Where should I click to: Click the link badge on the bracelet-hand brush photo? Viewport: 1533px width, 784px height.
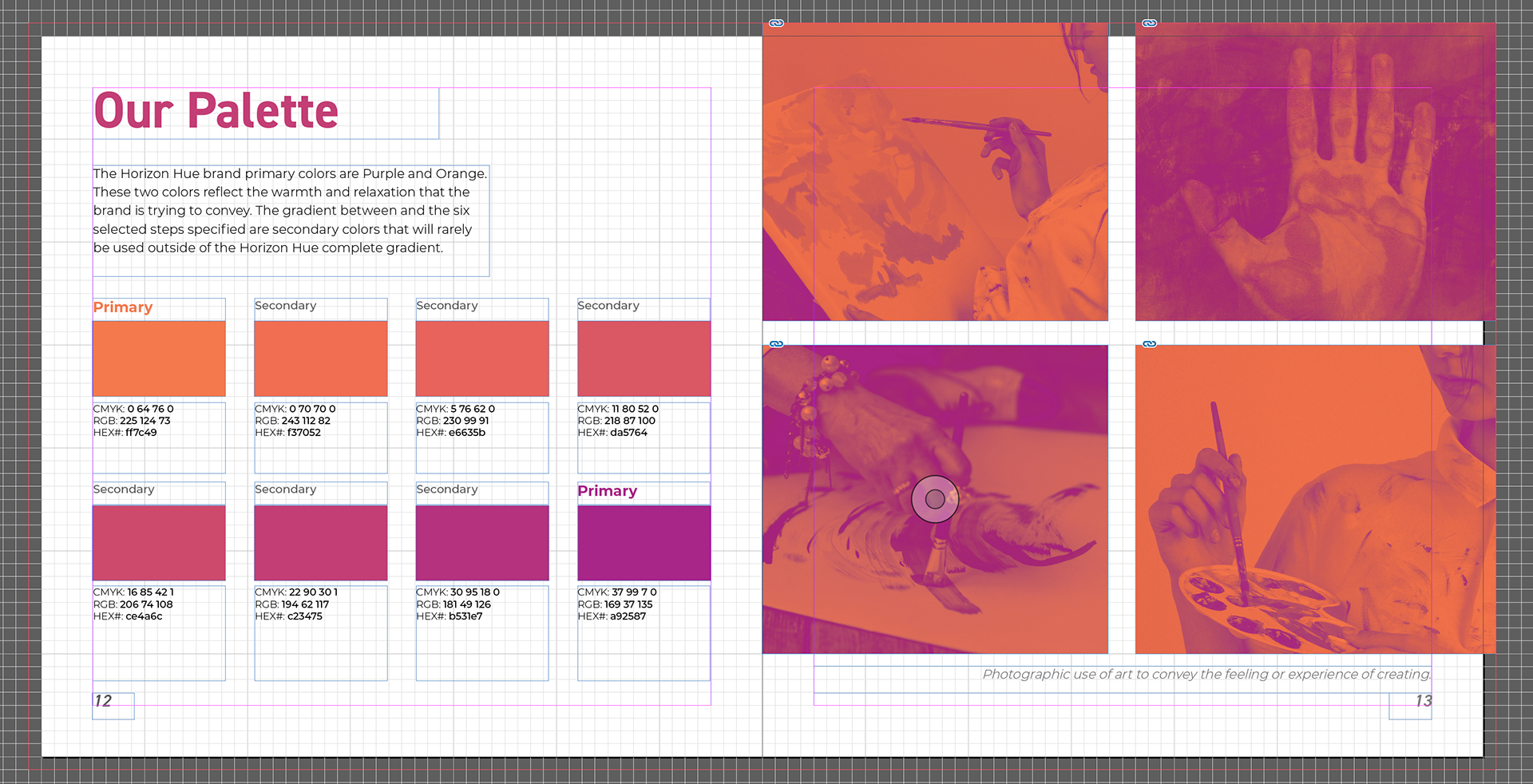(x=776, y=344)
